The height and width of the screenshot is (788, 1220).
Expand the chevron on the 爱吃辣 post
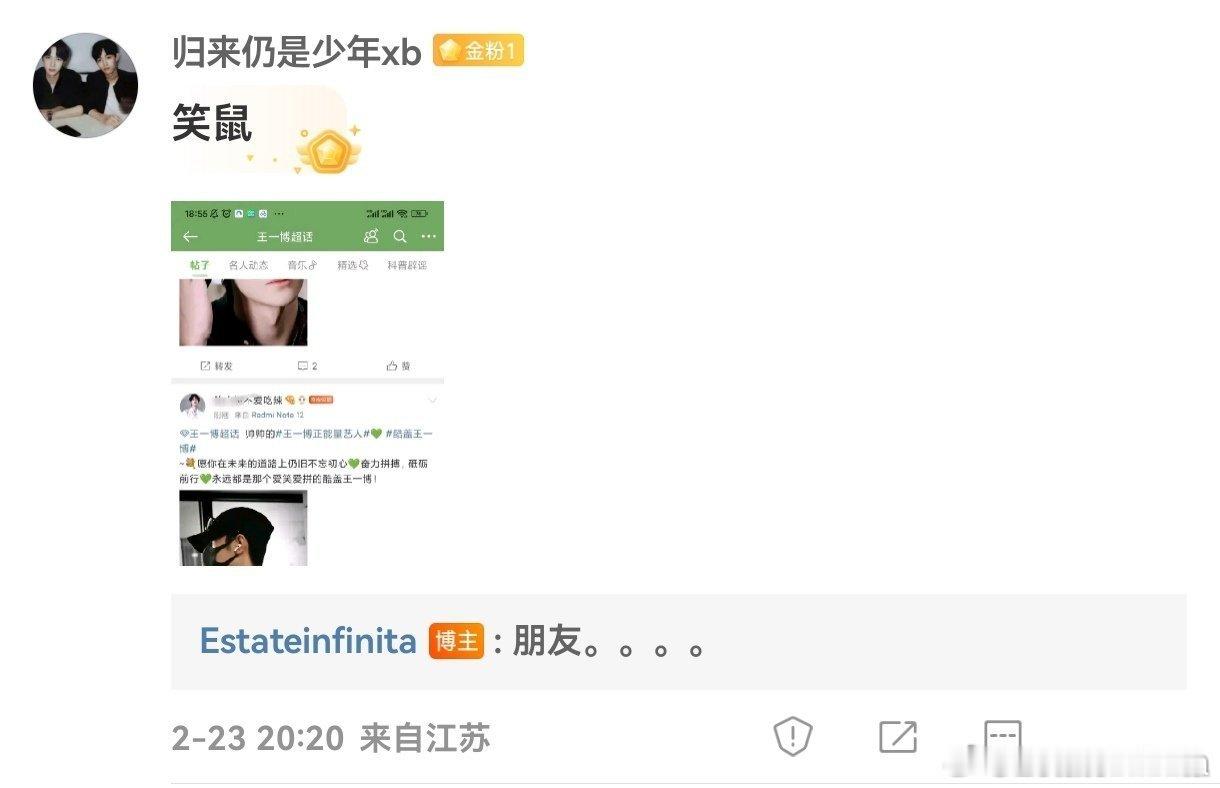tap(433, 400)
